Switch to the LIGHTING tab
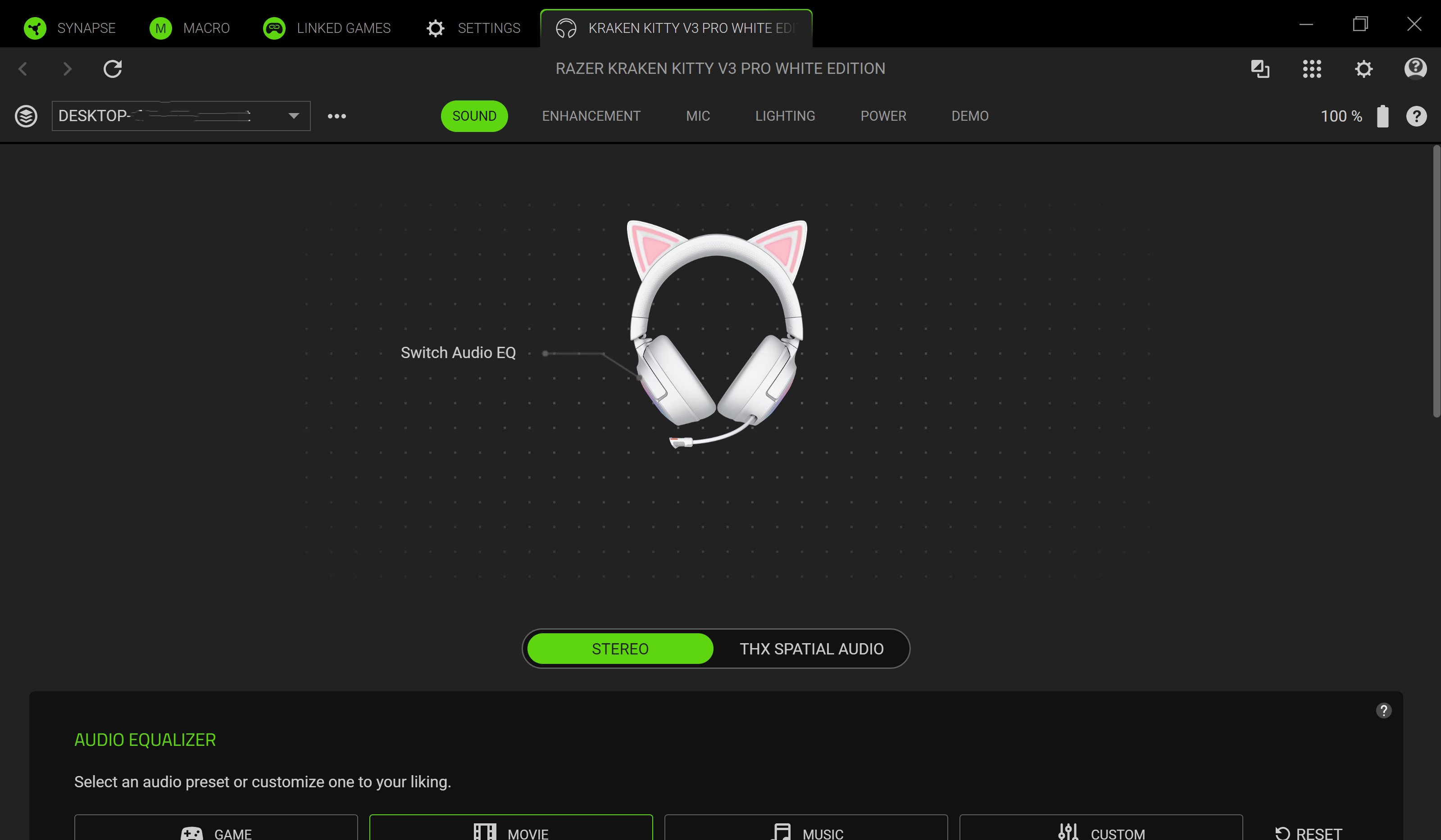This screenshot has height=840, width=1441. click(785, 116)
